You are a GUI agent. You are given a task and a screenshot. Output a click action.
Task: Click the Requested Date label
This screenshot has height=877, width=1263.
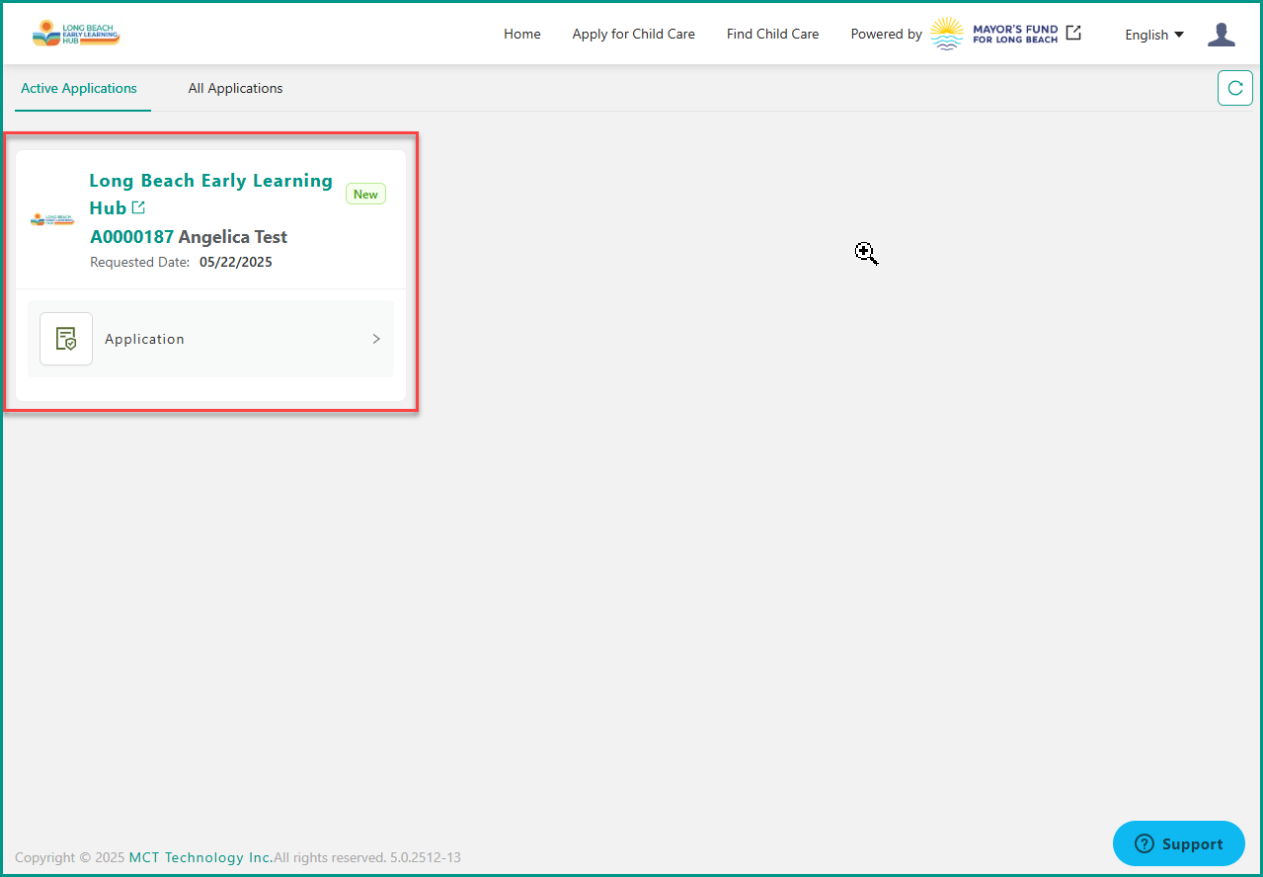pos(140,262)
